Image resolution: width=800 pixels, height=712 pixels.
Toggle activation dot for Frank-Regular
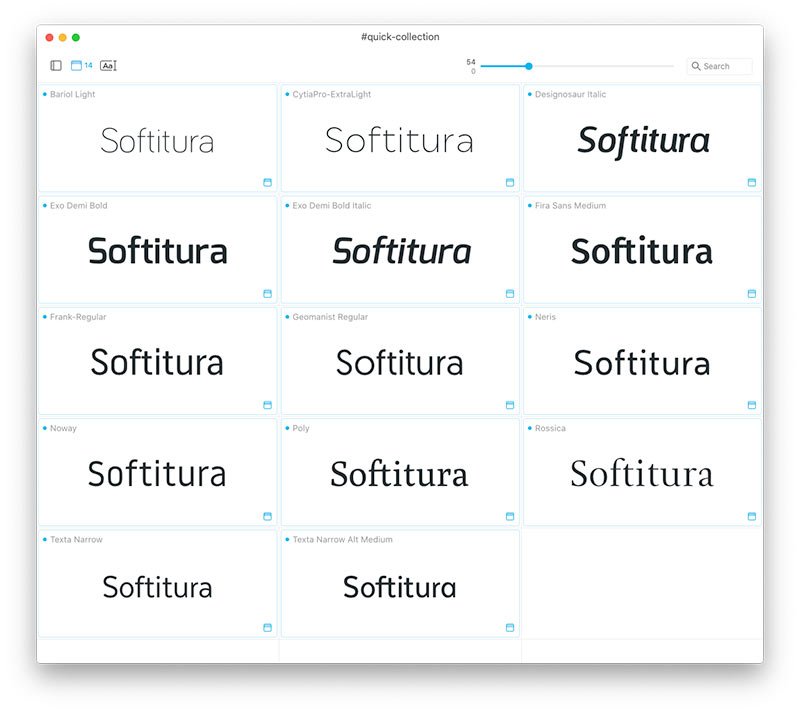pyautogui.click(x=45, y=316)
